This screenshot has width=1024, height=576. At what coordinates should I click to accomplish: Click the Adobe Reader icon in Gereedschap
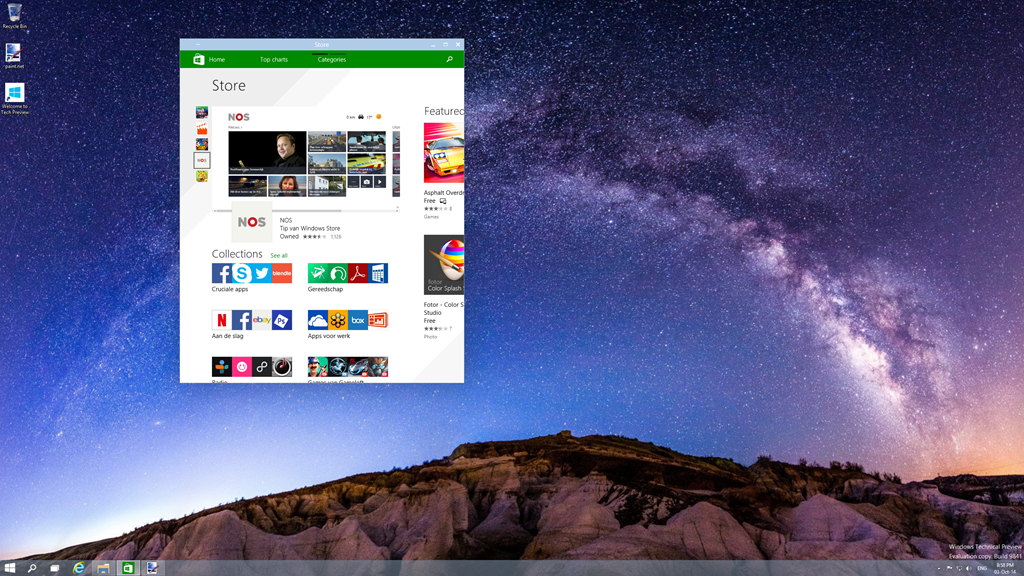pyautogui.click(x=358, y=273)
